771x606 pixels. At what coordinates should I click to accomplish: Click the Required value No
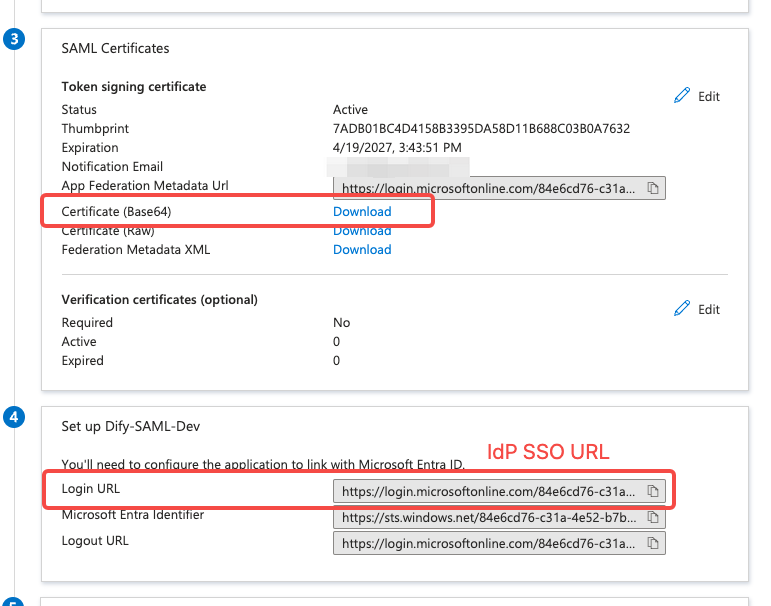pos(341,323)
